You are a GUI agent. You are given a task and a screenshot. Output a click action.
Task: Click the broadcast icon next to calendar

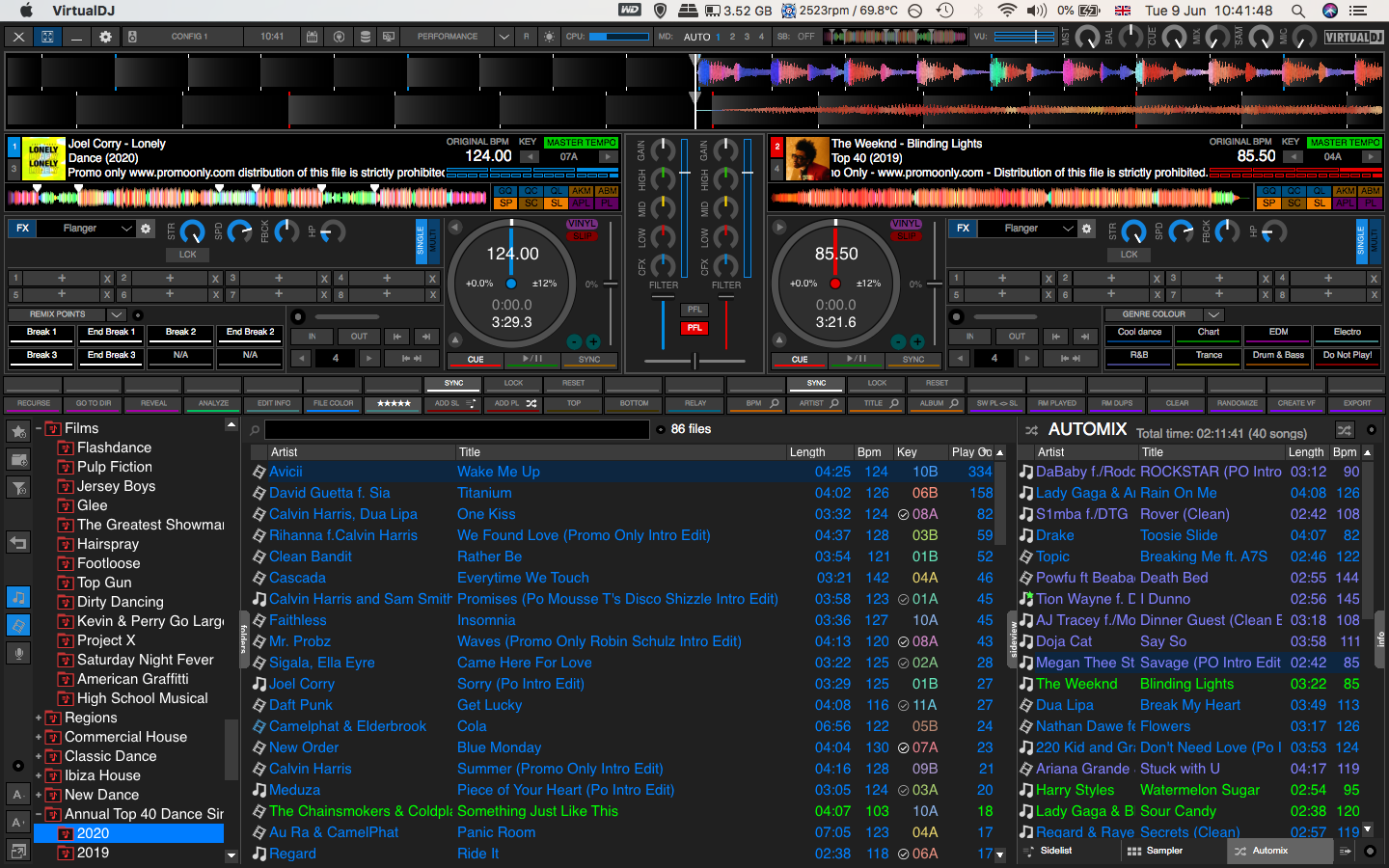[339, 37]
